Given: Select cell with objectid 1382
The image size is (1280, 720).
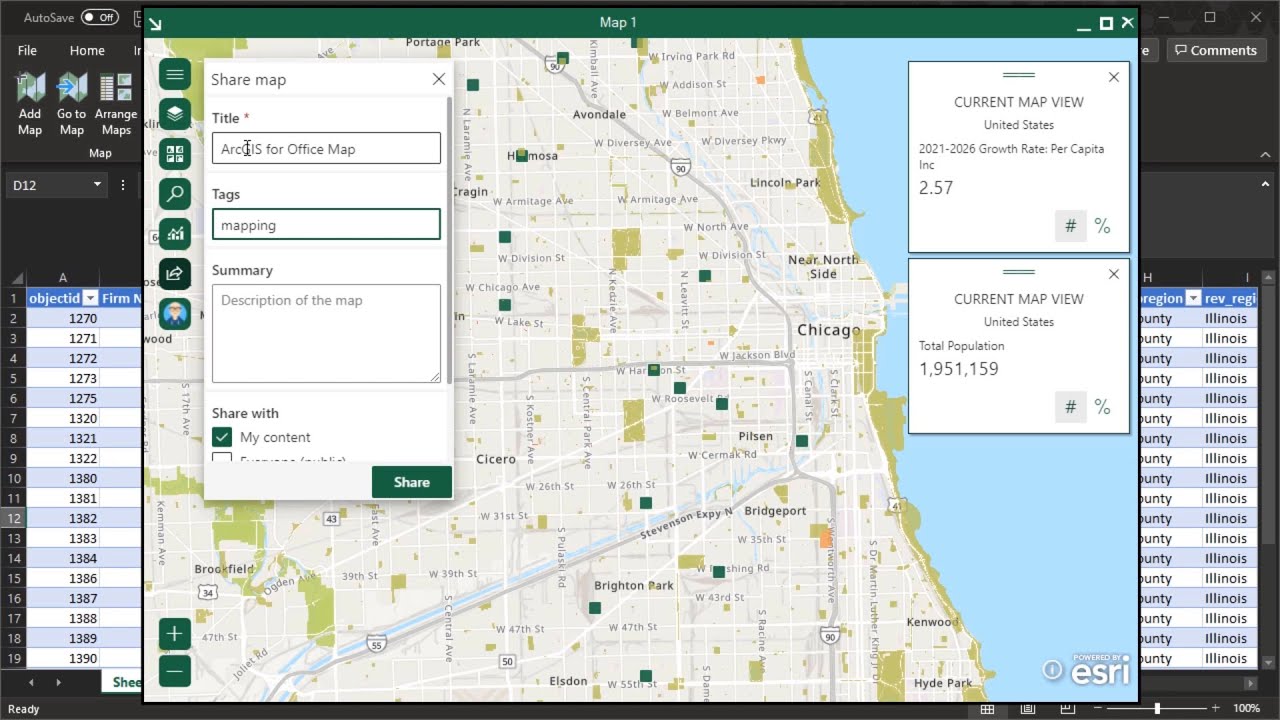Looking at the screenshot, I should [62, 518].
